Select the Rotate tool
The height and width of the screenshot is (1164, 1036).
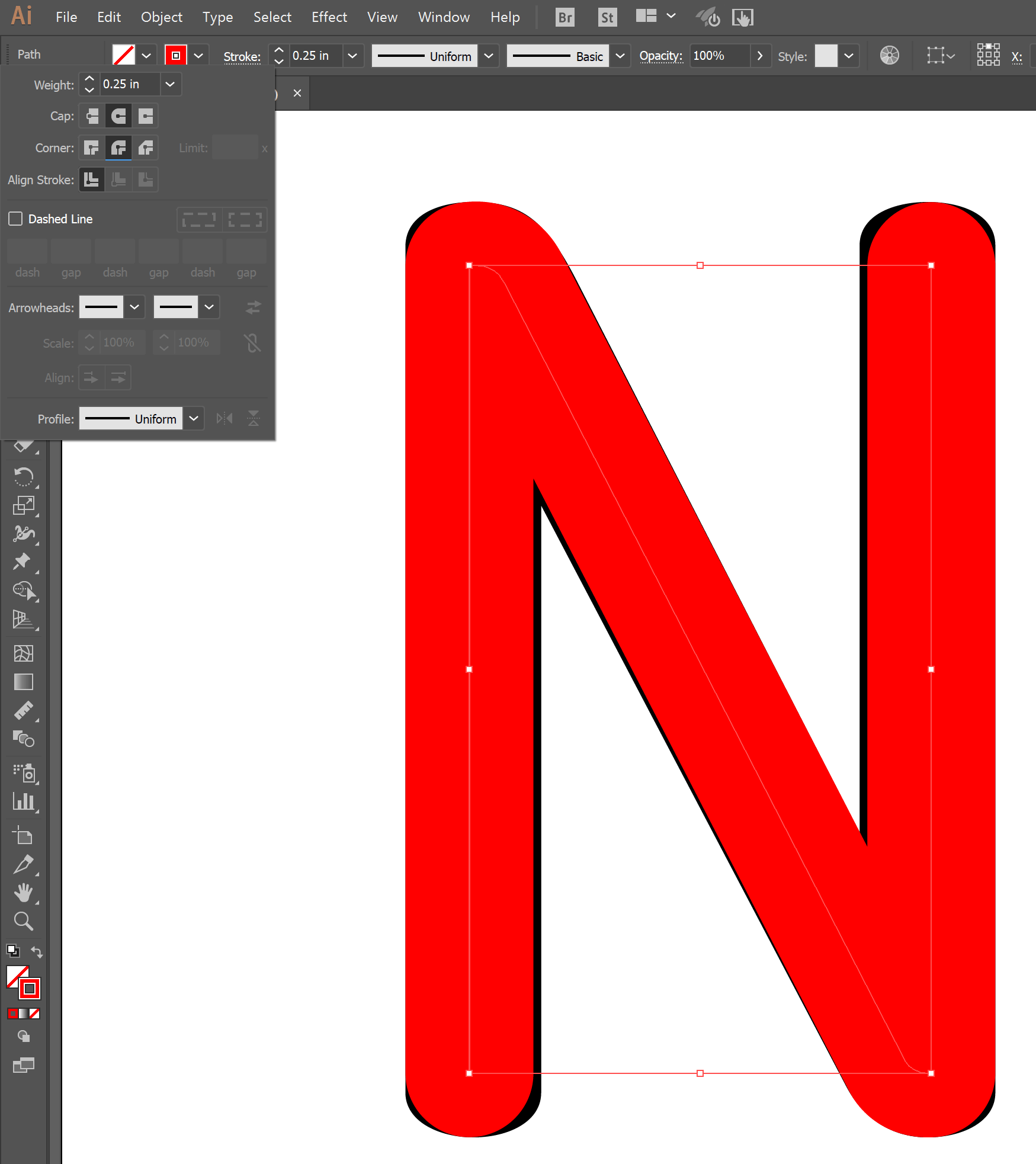tap(24, 477)
